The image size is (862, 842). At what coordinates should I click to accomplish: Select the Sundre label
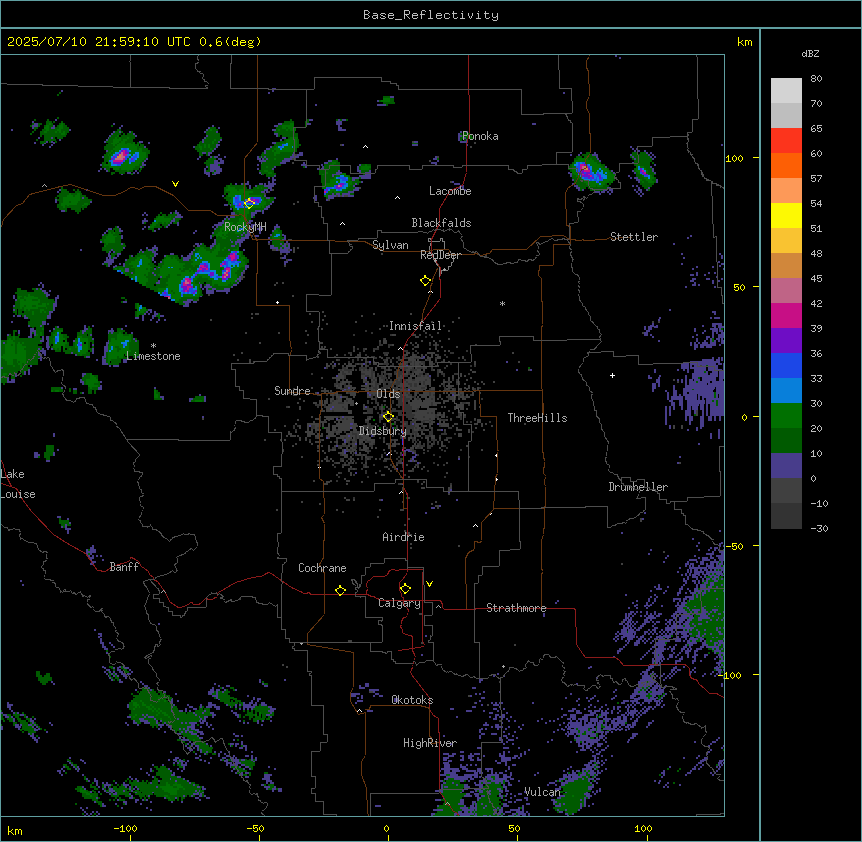292,391
